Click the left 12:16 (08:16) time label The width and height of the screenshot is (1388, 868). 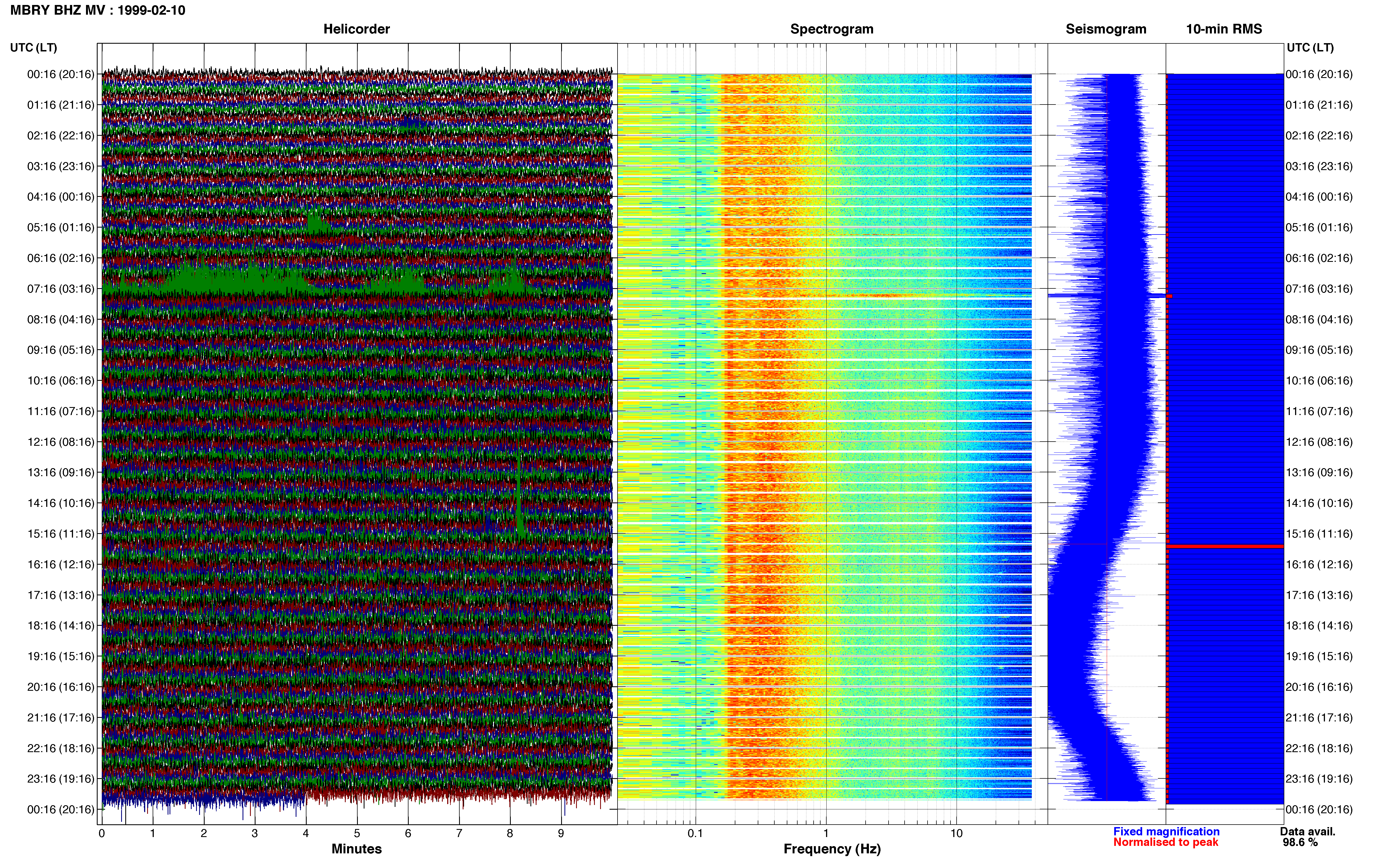click(x=61, y=442)
